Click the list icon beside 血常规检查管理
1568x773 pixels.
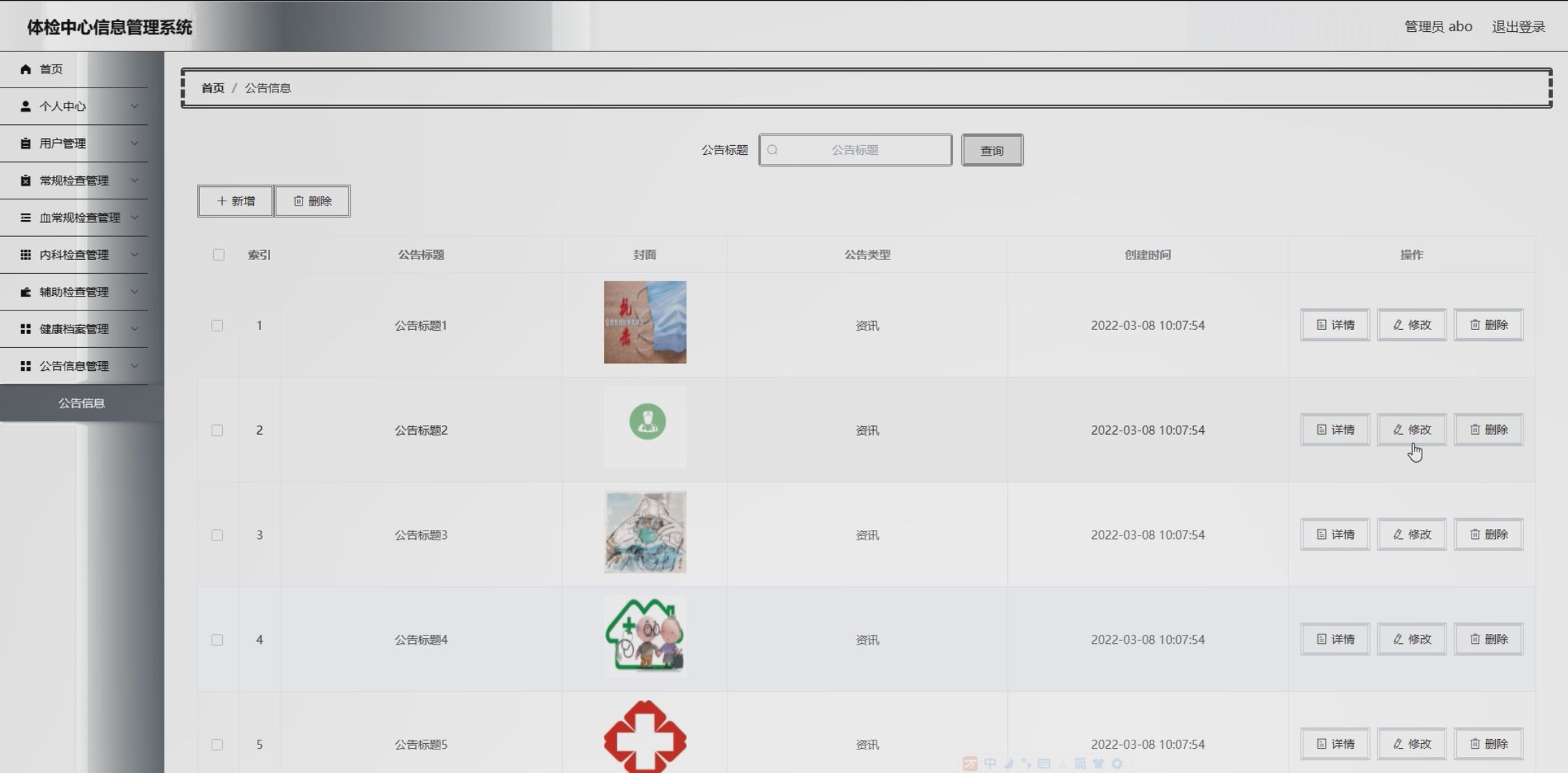coord(26,217)
